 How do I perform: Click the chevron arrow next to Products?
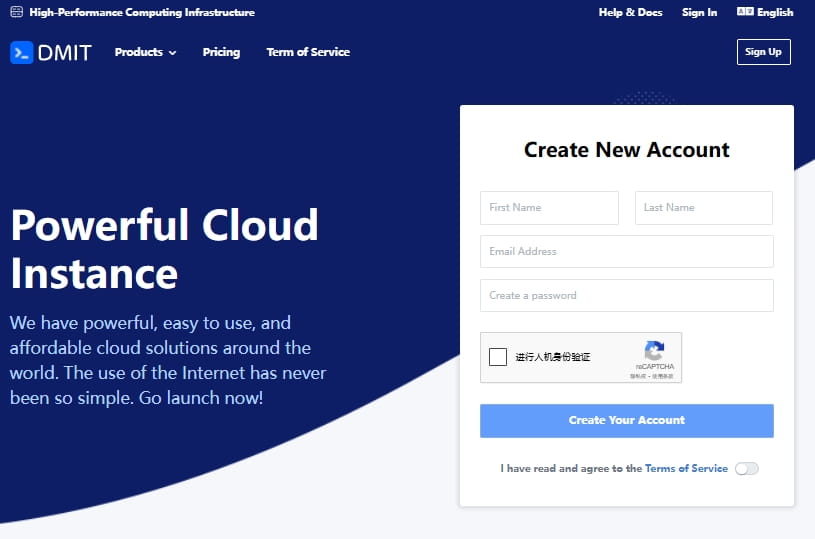click(172, 53)
